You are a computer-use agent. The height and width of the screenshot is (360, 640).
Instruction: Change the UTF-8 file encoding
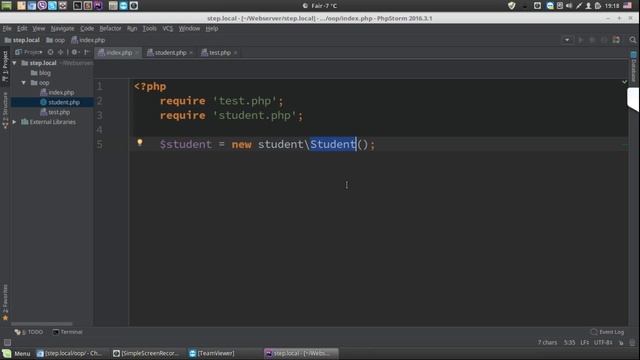pos(603,342)
